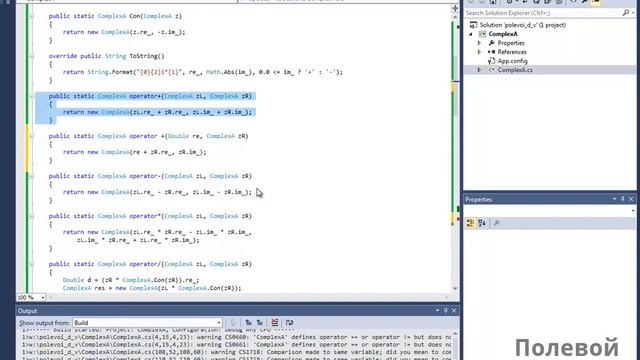Click the C# icon of ComplexA.cs
The width and height of the screenshot is (640, 360).
tap(491, 70)
